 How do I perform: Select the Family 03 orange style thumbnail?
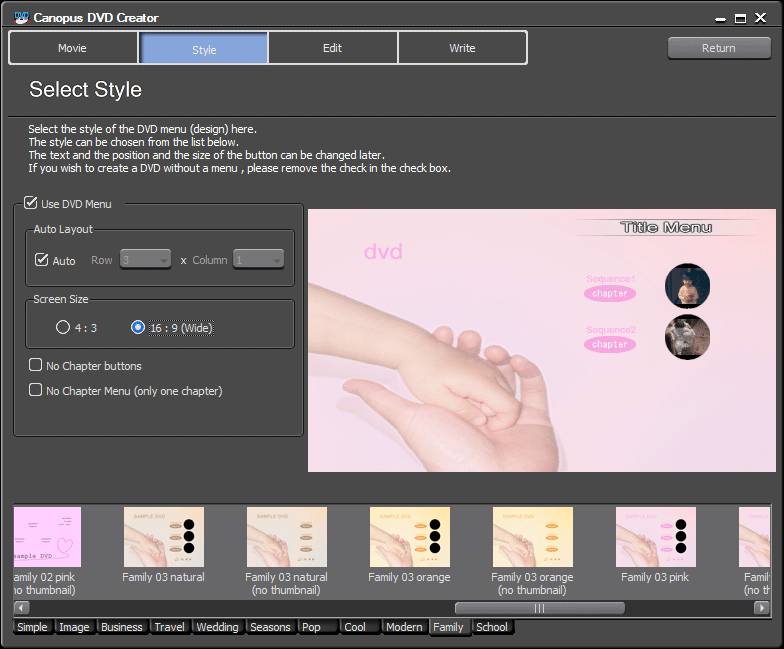[409, 537]
